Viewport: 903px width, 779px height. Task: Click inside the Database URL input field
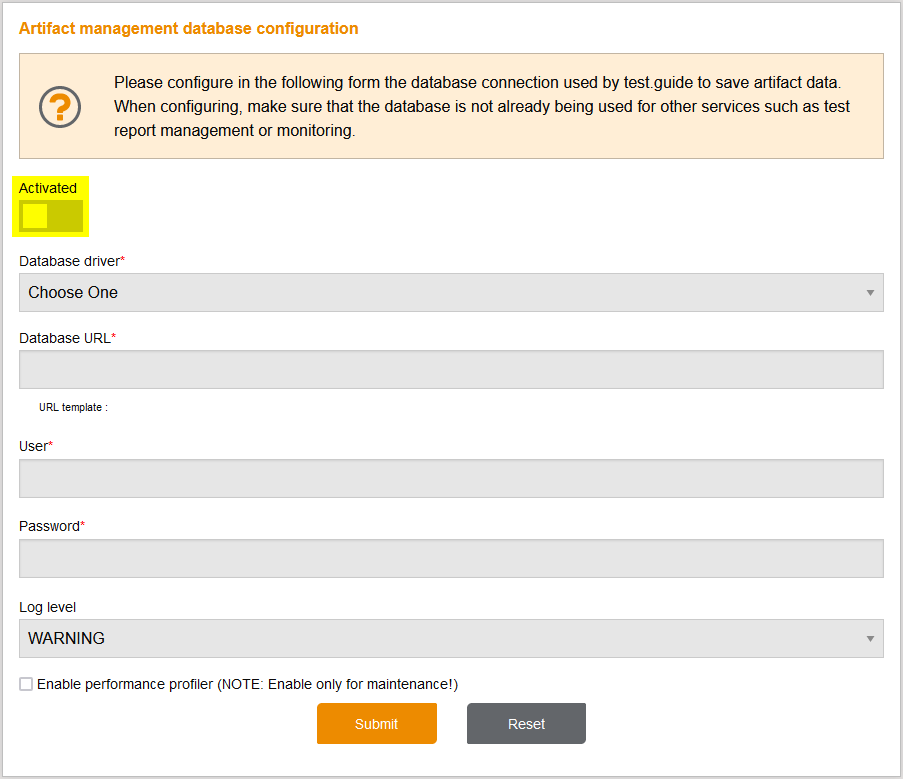[450, 369]
